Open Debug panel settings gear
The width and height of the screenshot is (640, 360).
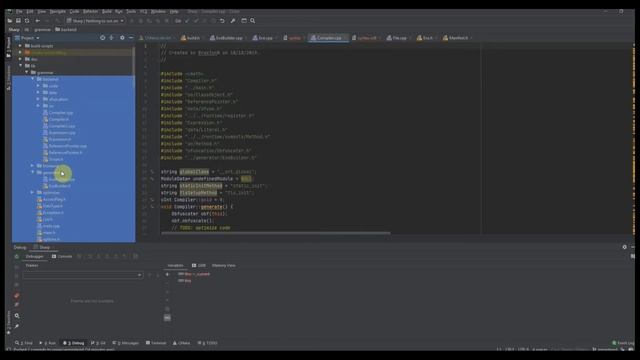pos(624,247)
